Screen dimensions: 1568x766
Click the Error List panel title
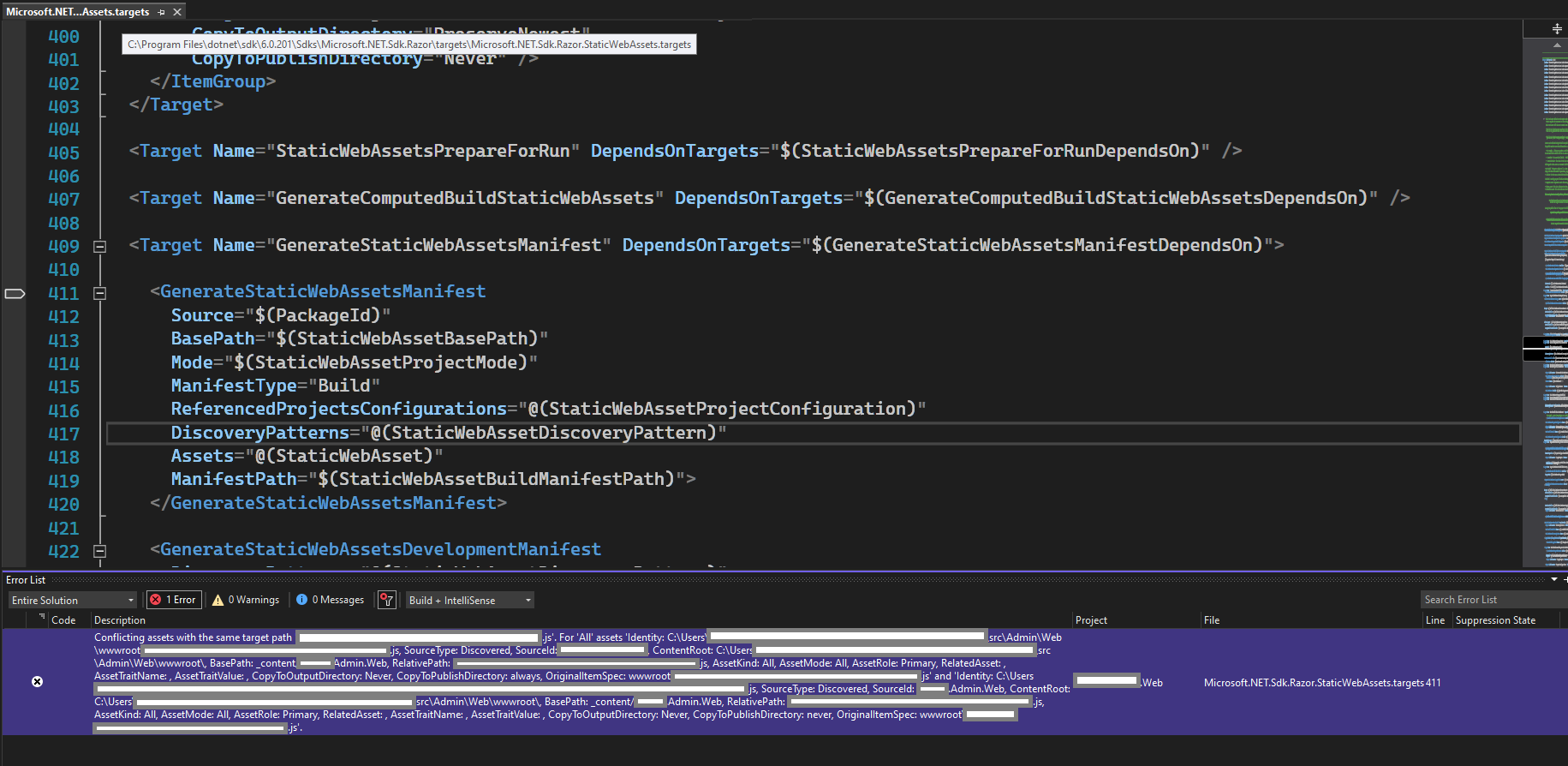point(26,580)
